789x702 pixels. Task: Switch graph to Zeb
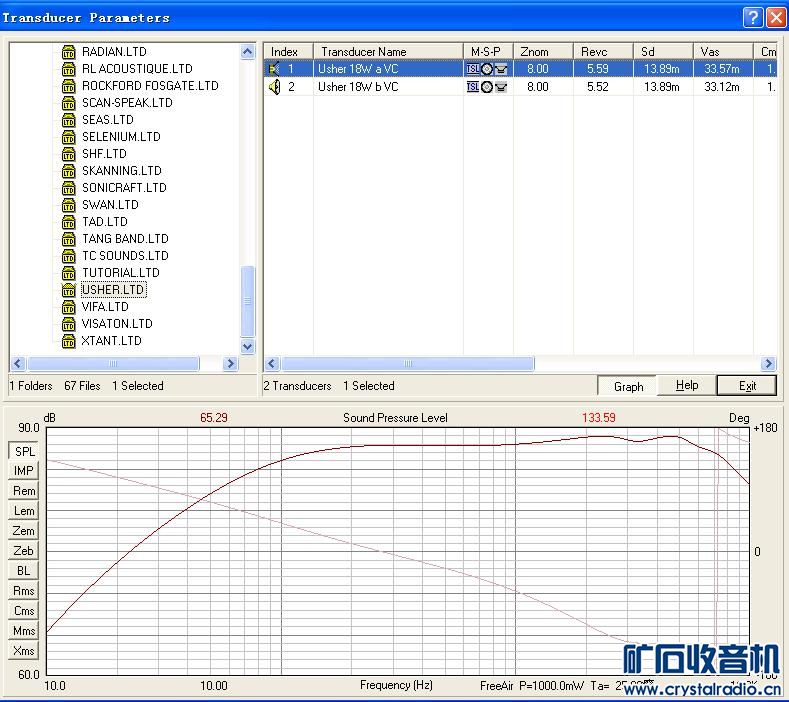coord(24,551)
